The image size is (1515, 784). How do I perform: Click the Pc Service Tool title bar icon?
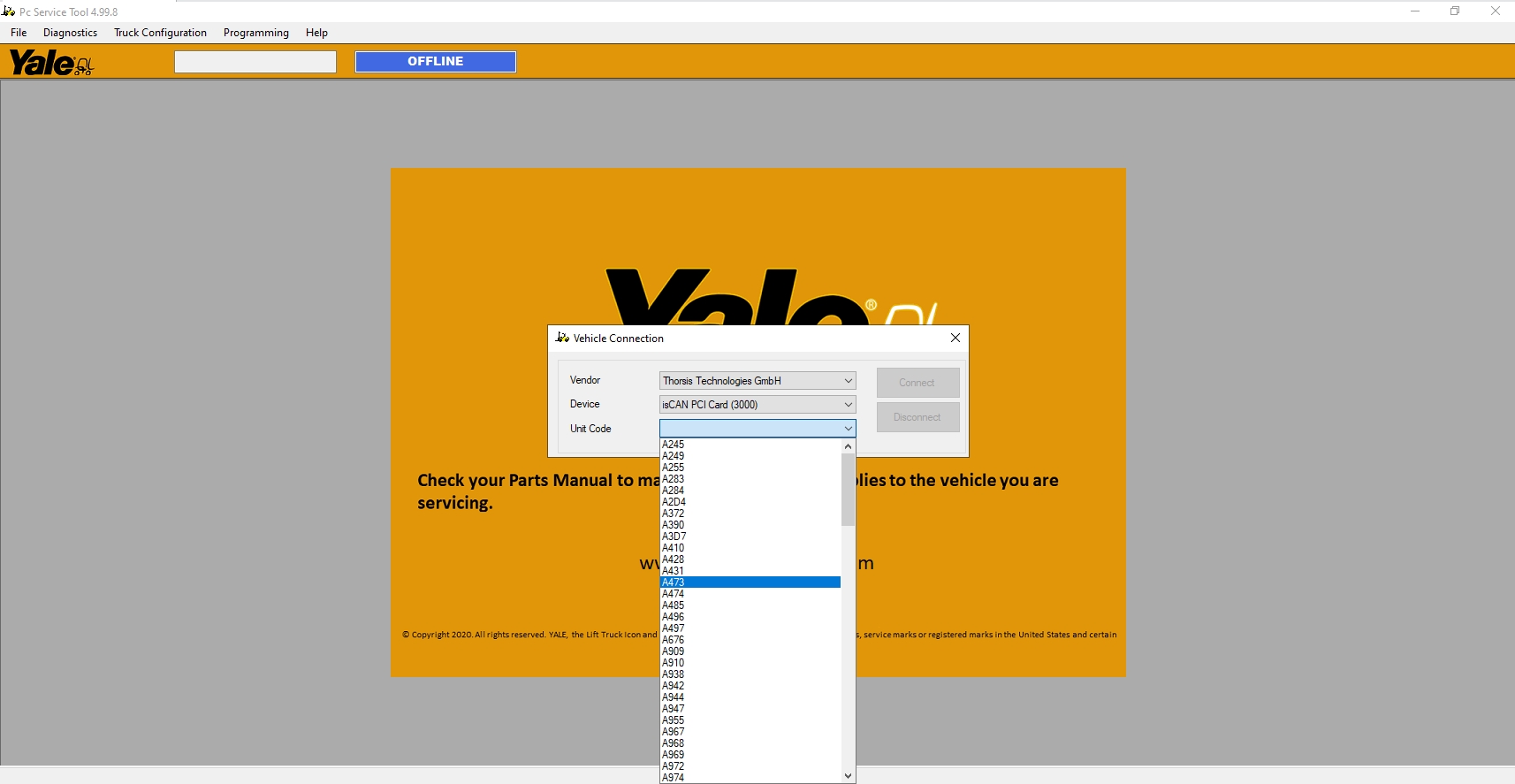point(9,11)
